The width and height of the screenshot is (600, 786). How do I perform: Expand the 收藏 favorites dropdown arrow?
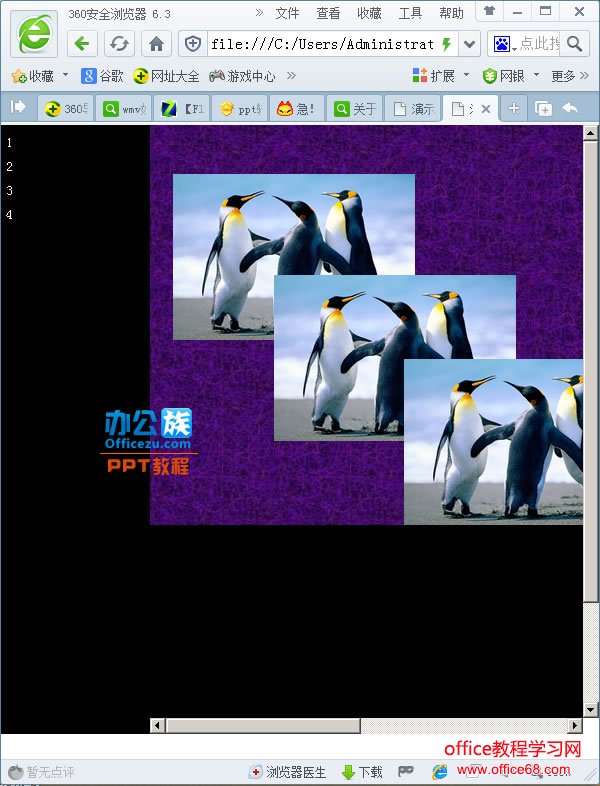click(65, 75)
